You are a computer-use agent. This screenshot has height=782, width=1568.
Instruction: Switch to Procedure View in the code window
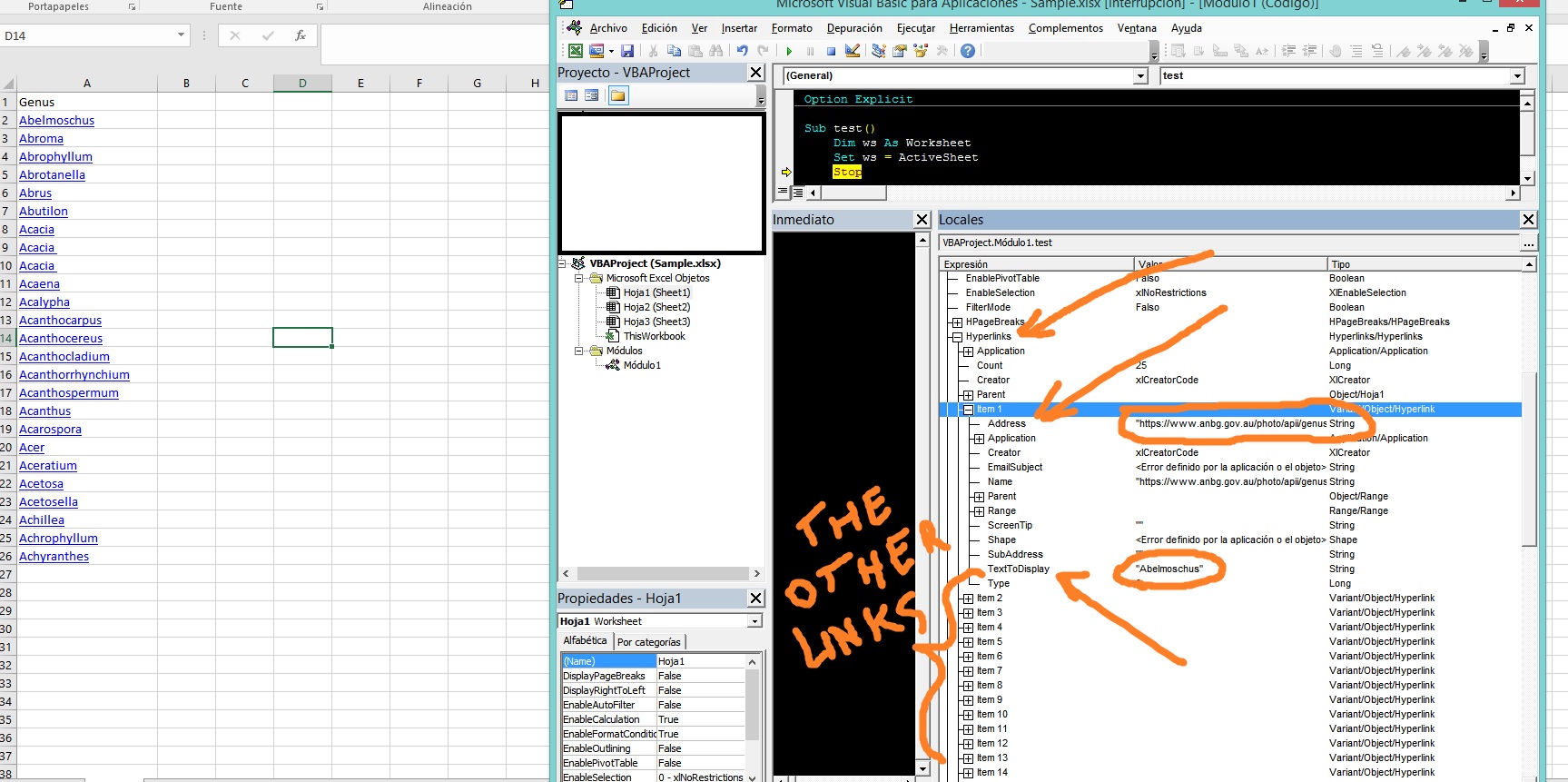(x=783, y=193)
